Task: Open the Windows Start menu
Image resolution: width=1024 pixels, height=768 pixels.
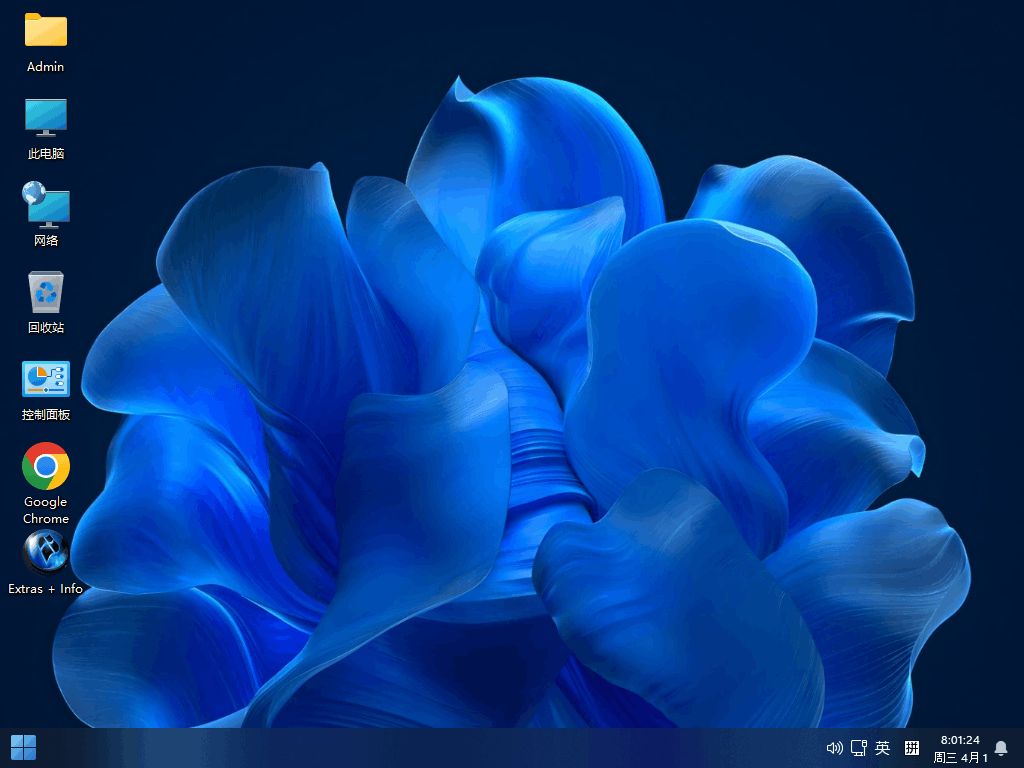Action: tap(23, 747)
